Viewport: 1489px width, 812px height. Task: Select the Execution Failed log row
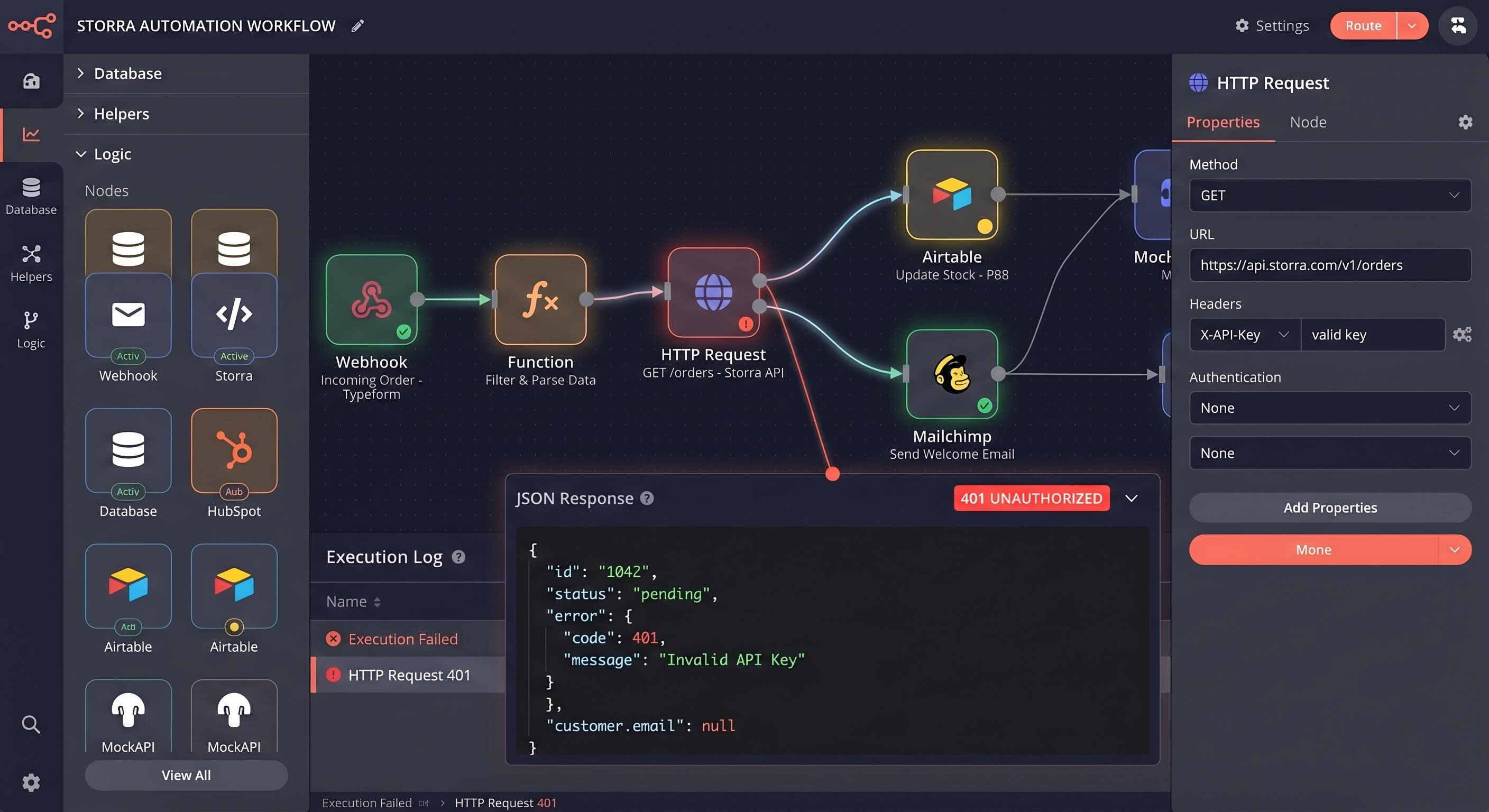tap(408, 639)
